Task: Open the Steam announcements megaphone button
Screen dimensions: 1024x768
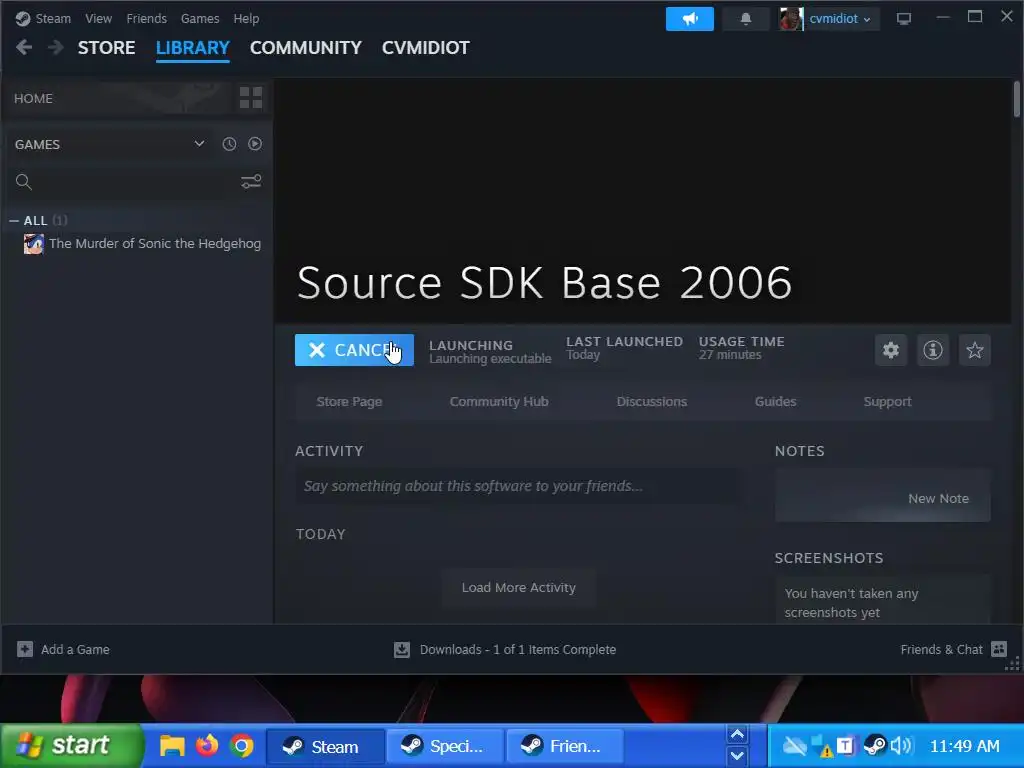Action: point(689,19)
